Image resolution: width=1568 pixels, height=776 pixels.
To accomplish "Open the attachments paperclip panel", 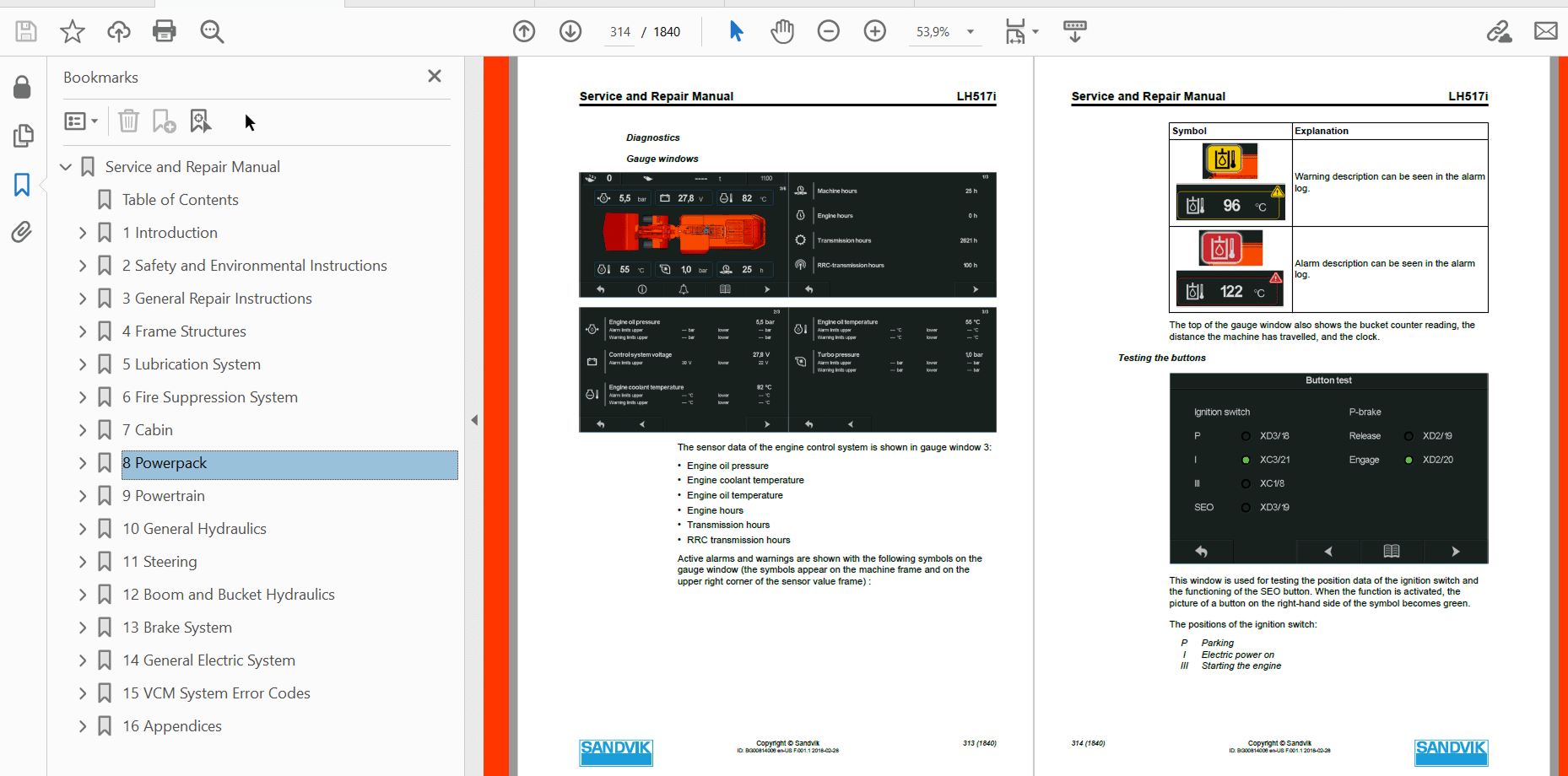I will pyautogui.click(x=22, y=232).
